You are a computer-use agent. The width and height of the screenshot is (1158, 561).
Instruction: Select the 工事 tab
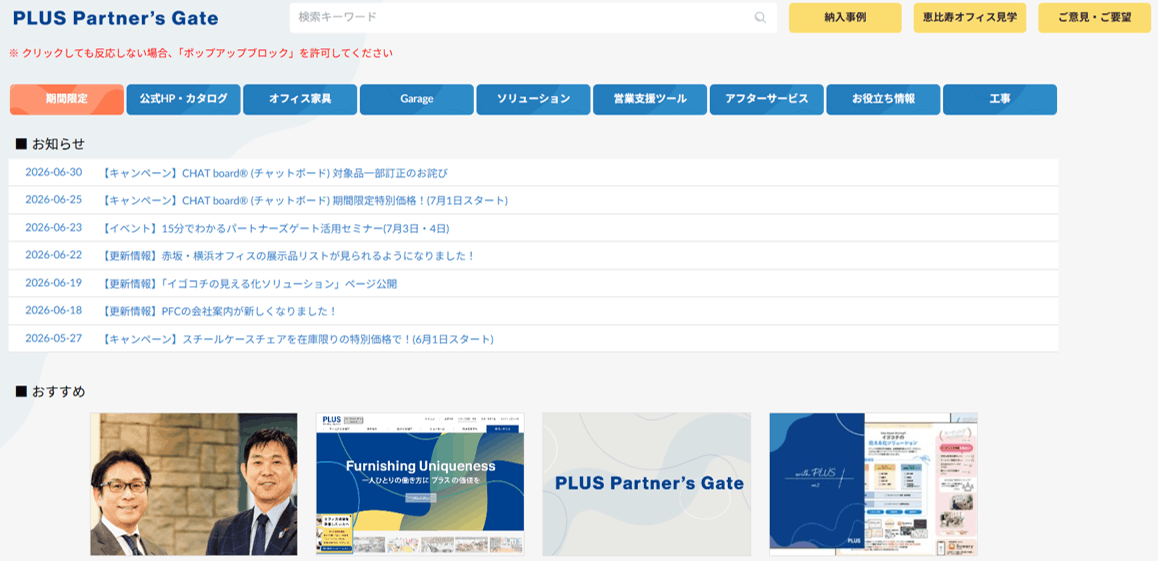[x=1000, y=100]
